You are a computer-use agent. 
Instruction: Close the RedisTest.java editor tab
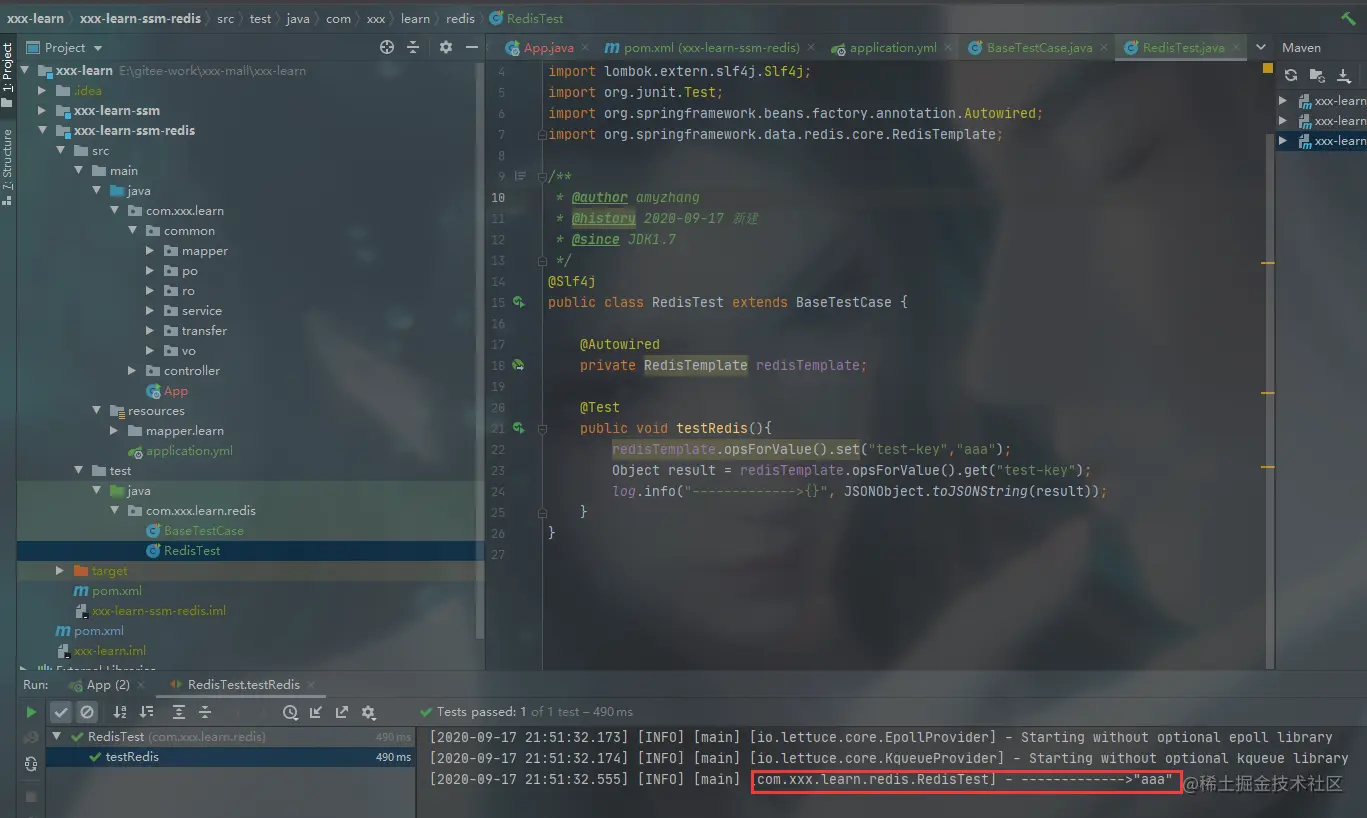point(1236,47)
